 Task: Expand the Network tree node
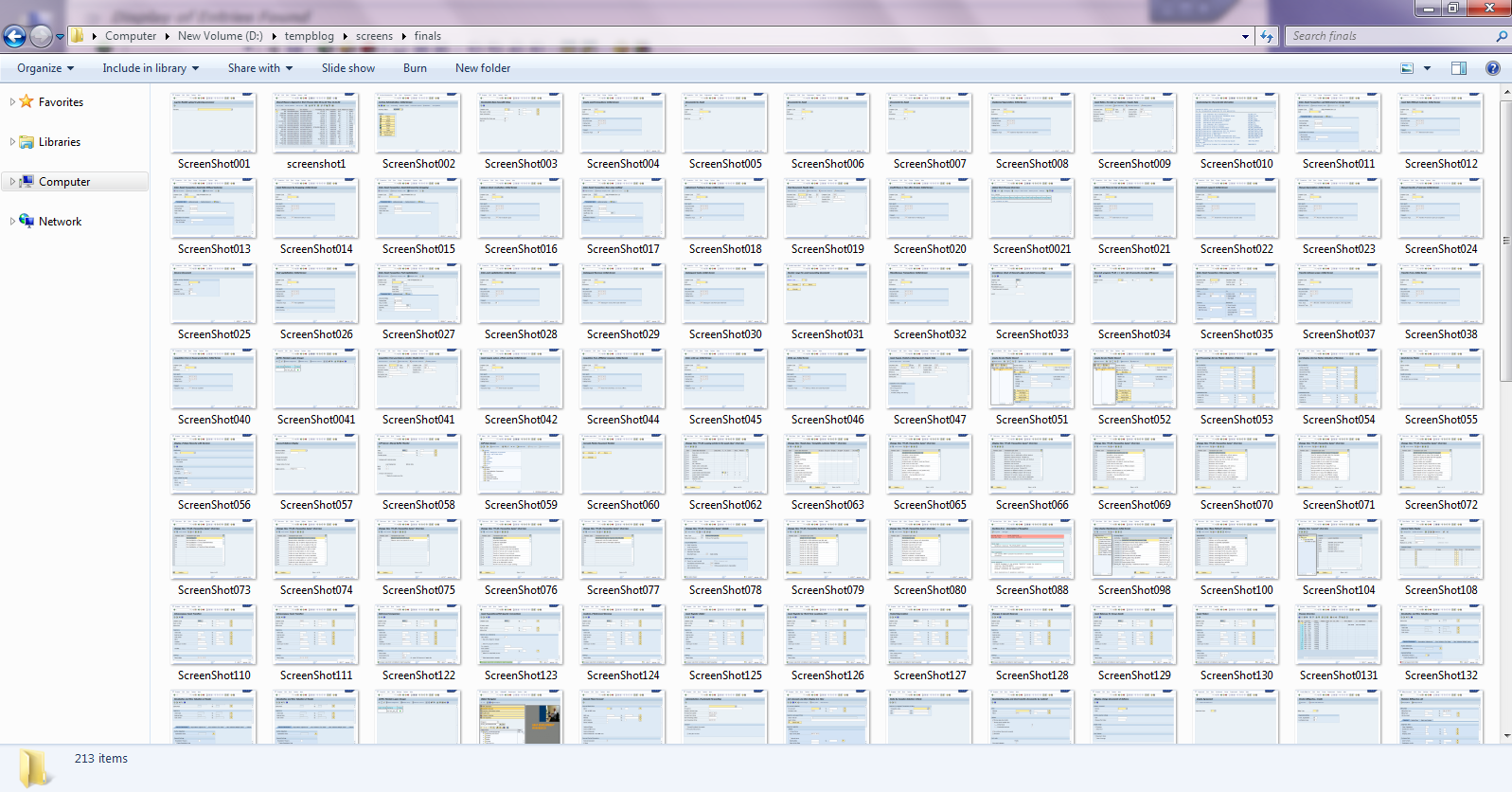click(x=12, y=221)
